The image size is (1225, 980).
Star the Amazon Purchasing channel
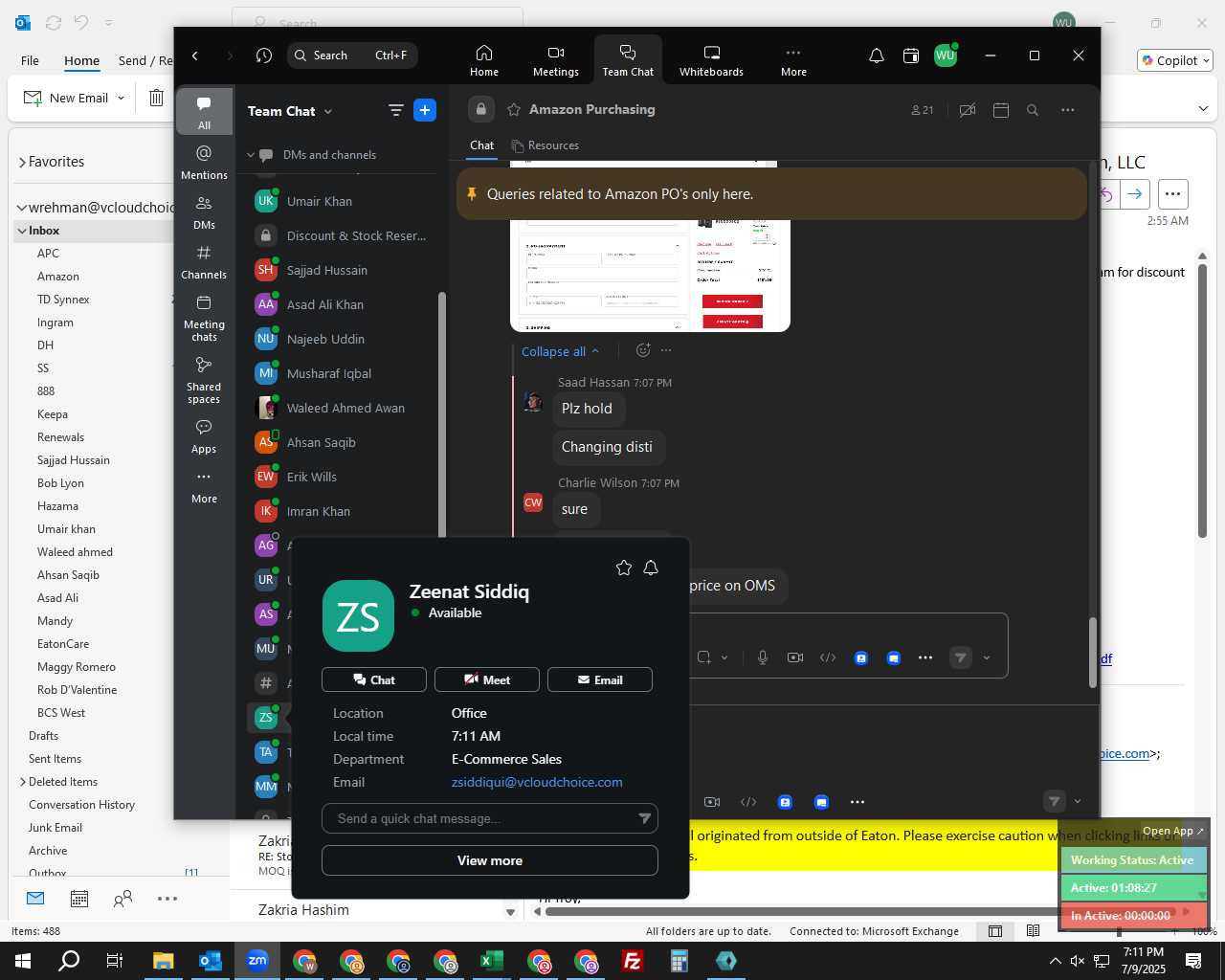coord(514,109)
